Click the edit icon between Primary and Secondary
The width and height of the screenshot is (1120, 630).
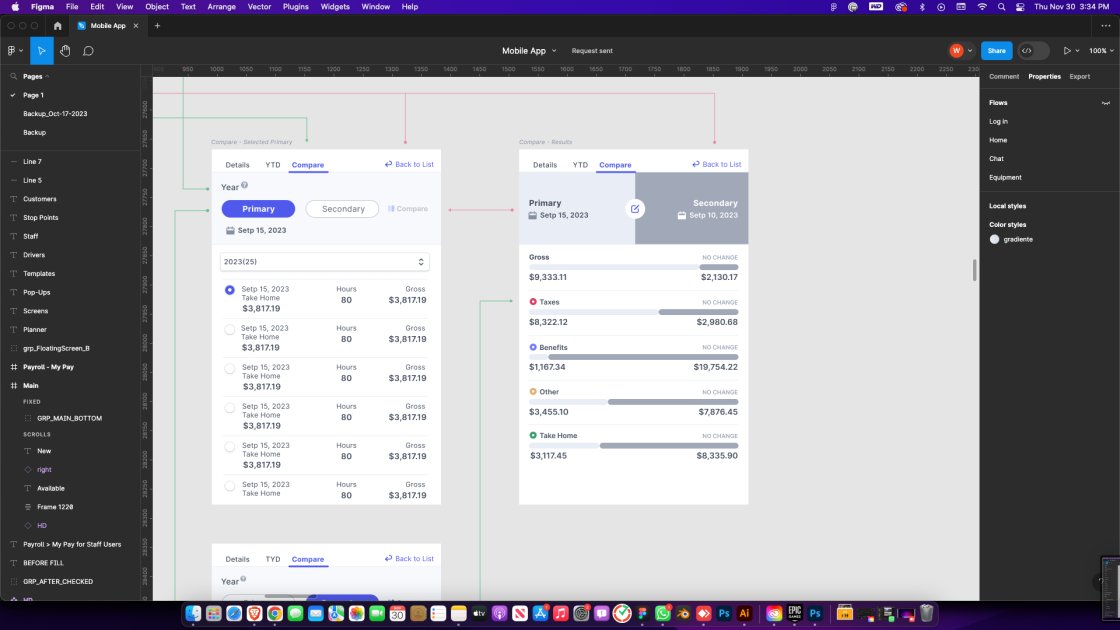coord(635,209)
